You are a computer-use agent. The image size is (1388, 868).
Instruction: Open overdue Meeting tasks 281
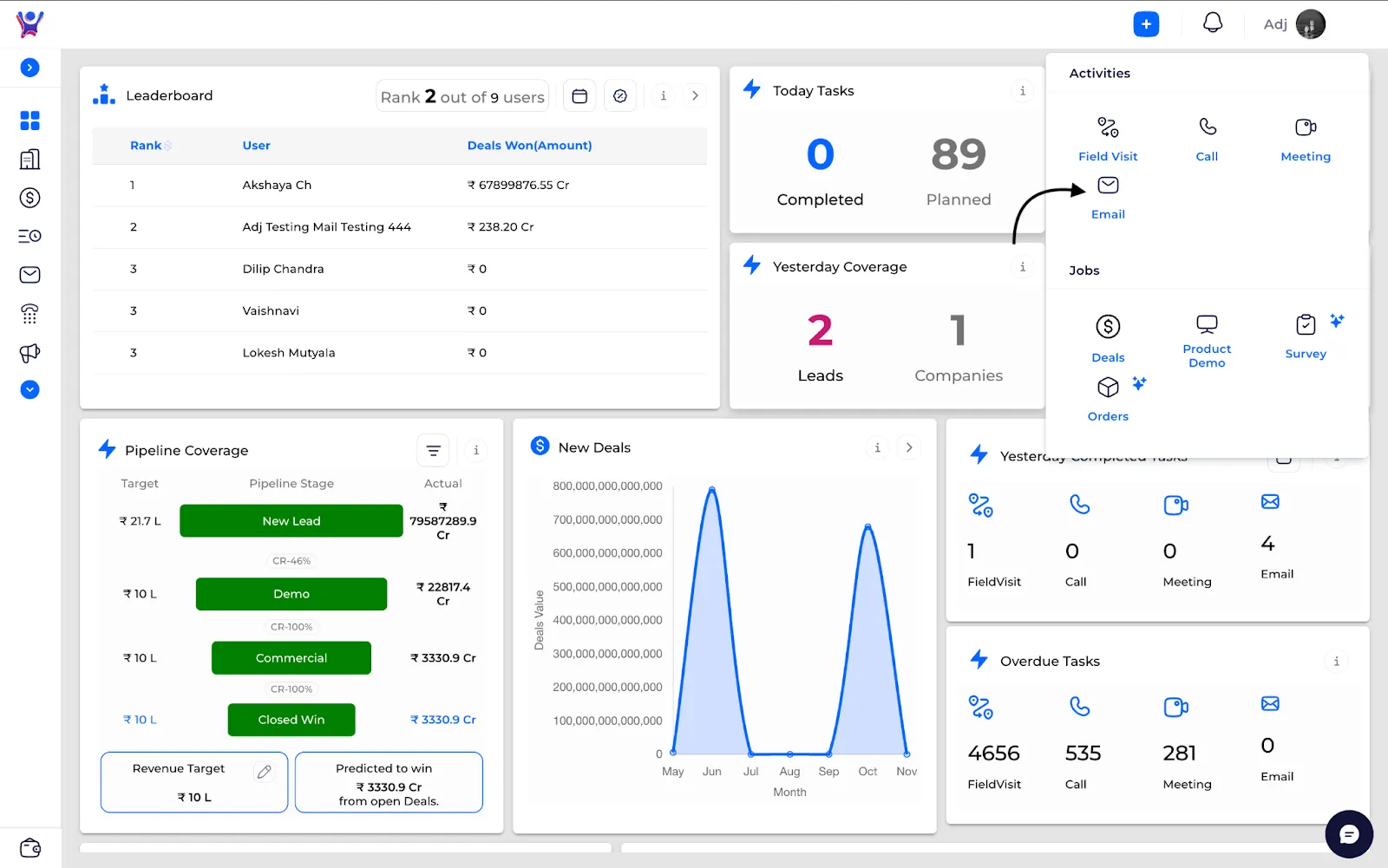1180,754
